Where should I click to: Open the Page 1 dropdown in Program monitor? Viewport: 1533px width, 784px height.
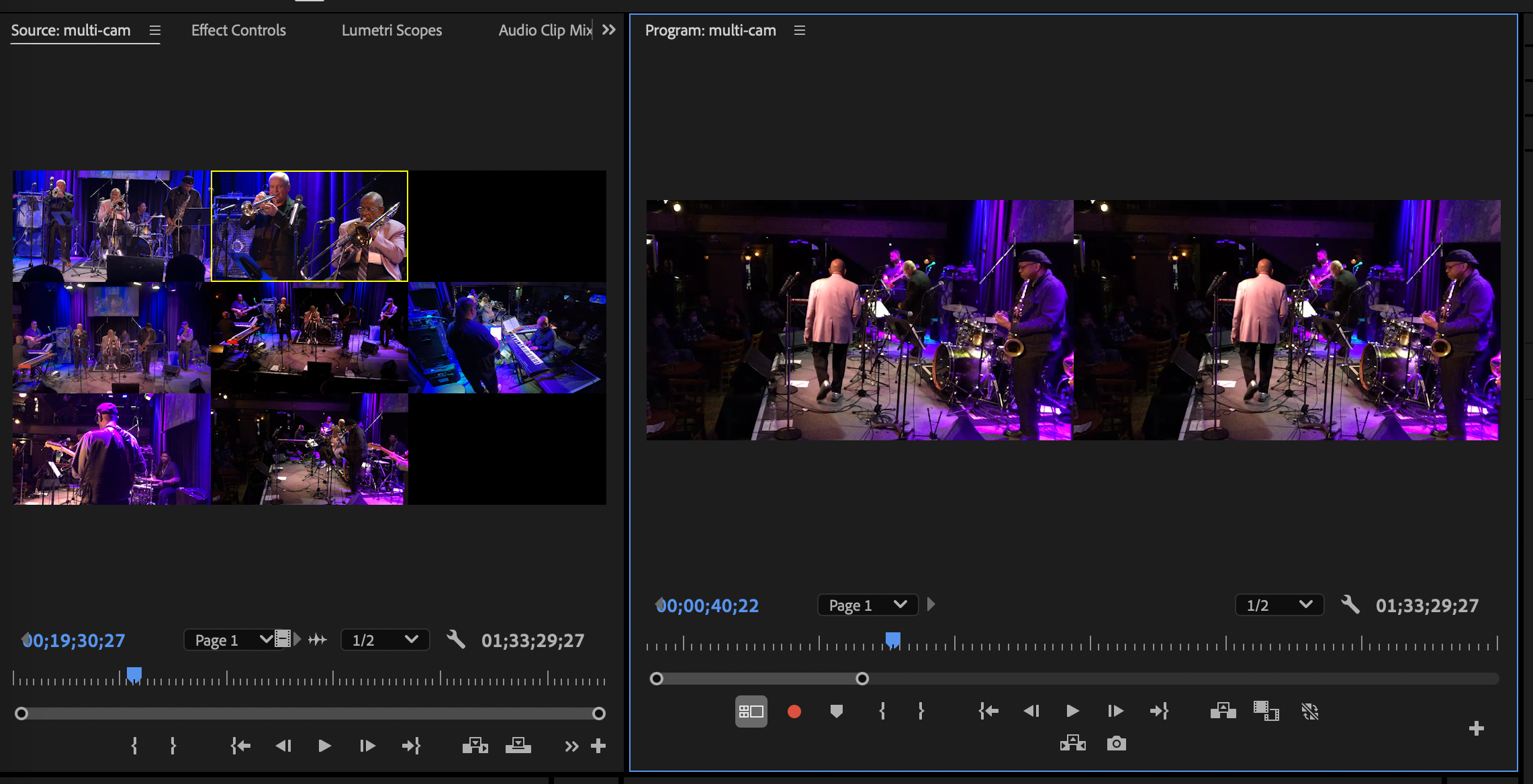click(867, 605)
